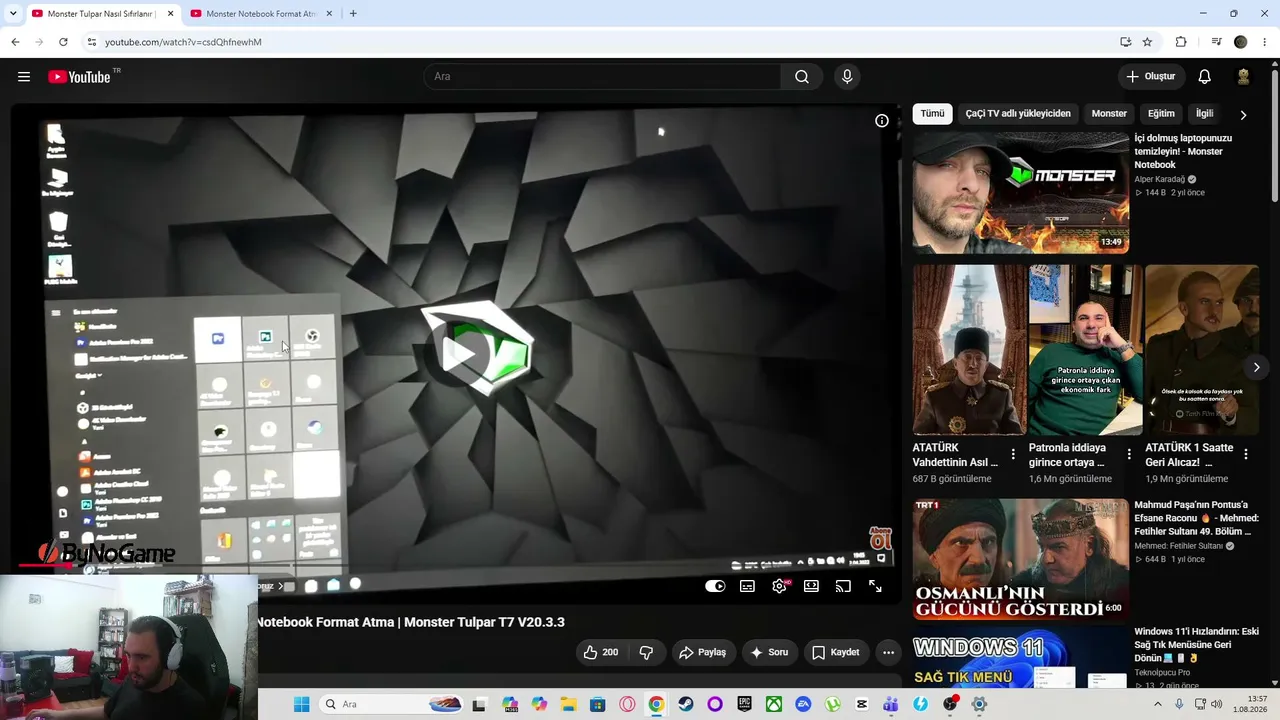Start voice search with the microphone
Image resolution: width=1280 pixels, height=720 pixels.
point(847,77)
